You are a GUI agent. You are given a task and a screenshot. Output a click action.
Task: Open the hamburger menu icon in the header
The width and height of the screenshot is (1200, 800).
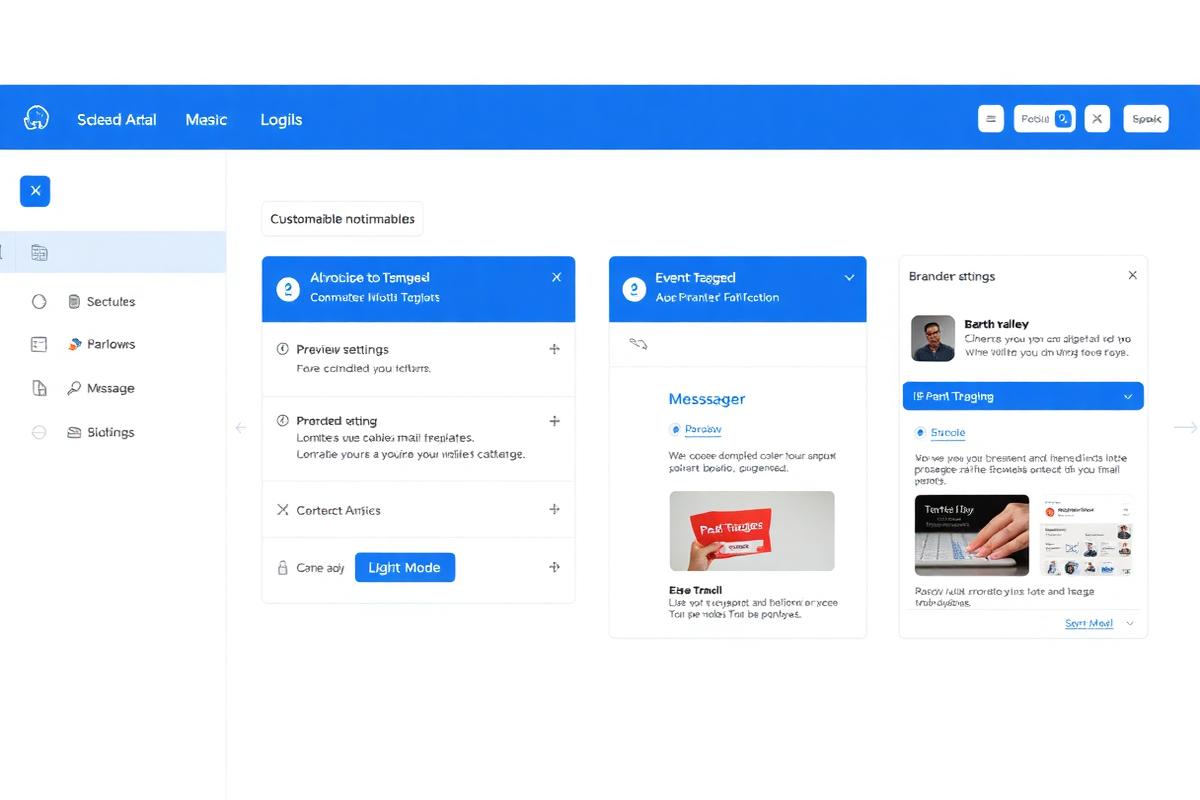click(x=990, y=119)
